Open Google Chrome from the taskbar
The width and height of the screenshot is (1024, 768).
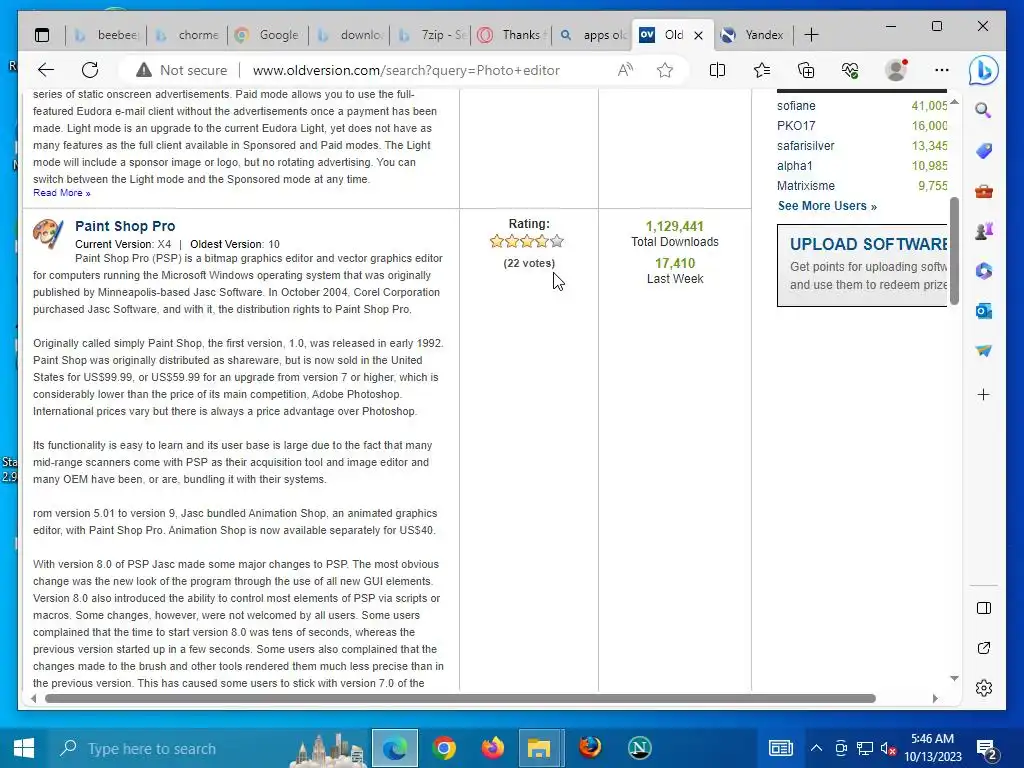pyautogui.click(x=444, y=748)
